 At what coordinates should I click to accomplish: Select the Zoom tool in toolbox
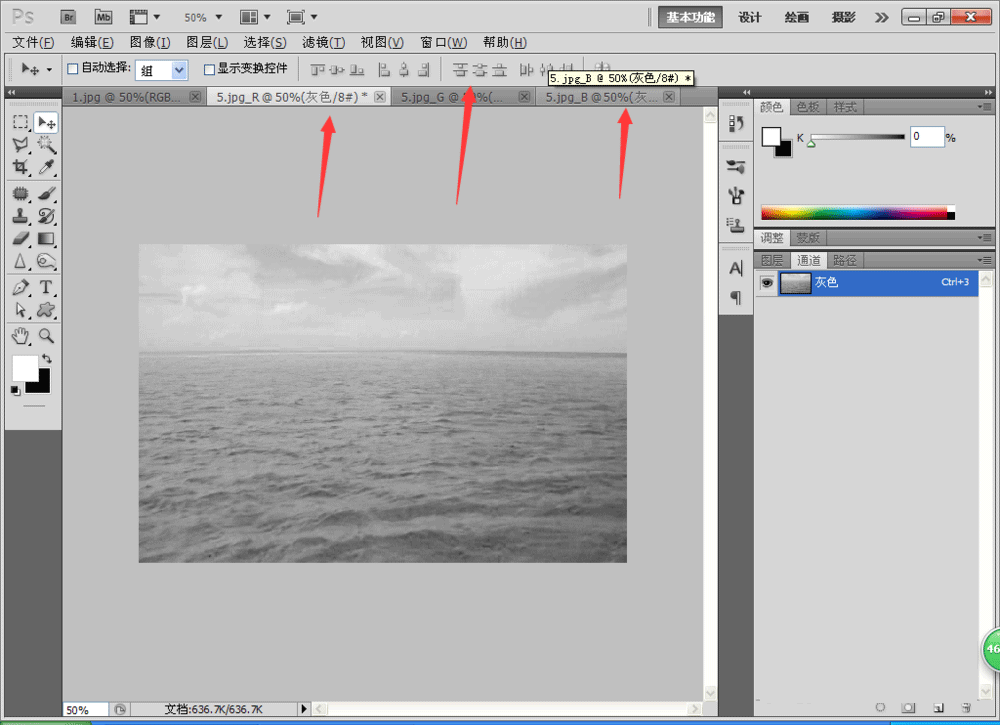click(x=46, y=335)
